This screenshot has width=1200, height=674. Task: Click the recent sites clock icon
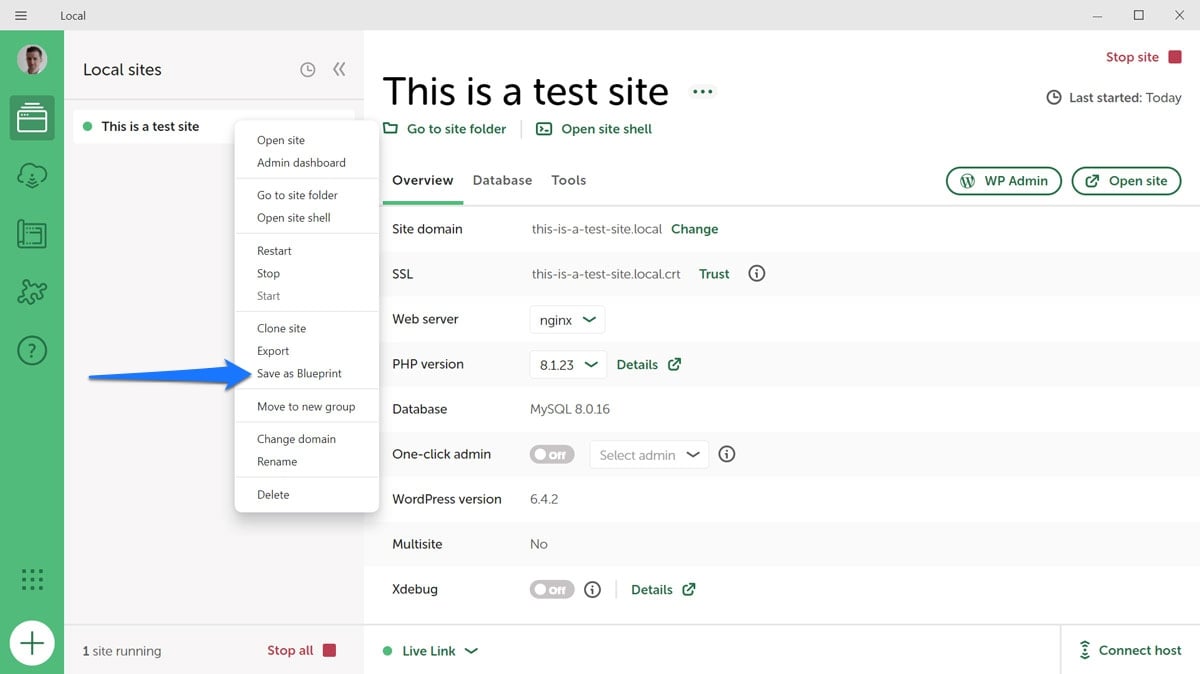[x=308, y=70]
